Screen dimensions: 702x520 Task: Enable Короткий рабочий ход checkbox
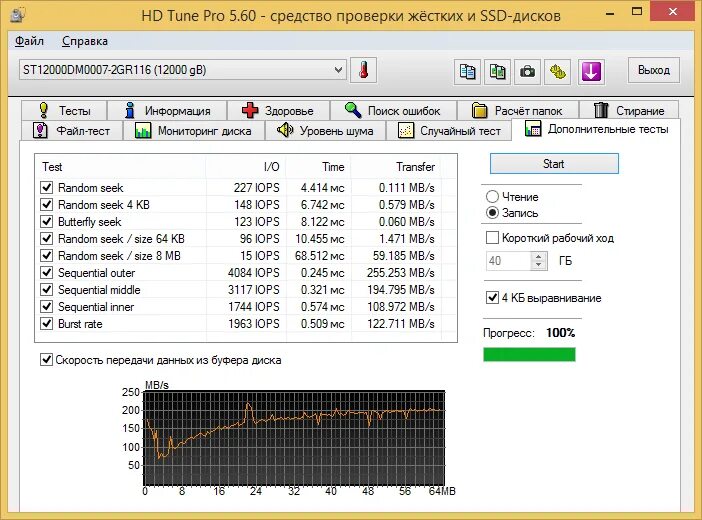(x=492, y=238)
